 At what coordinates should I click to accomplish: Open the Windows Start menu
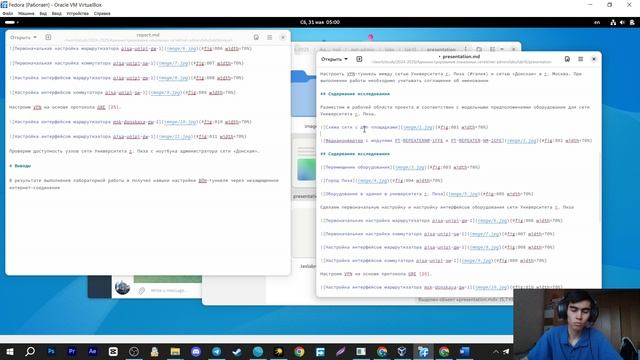(10, 351)
